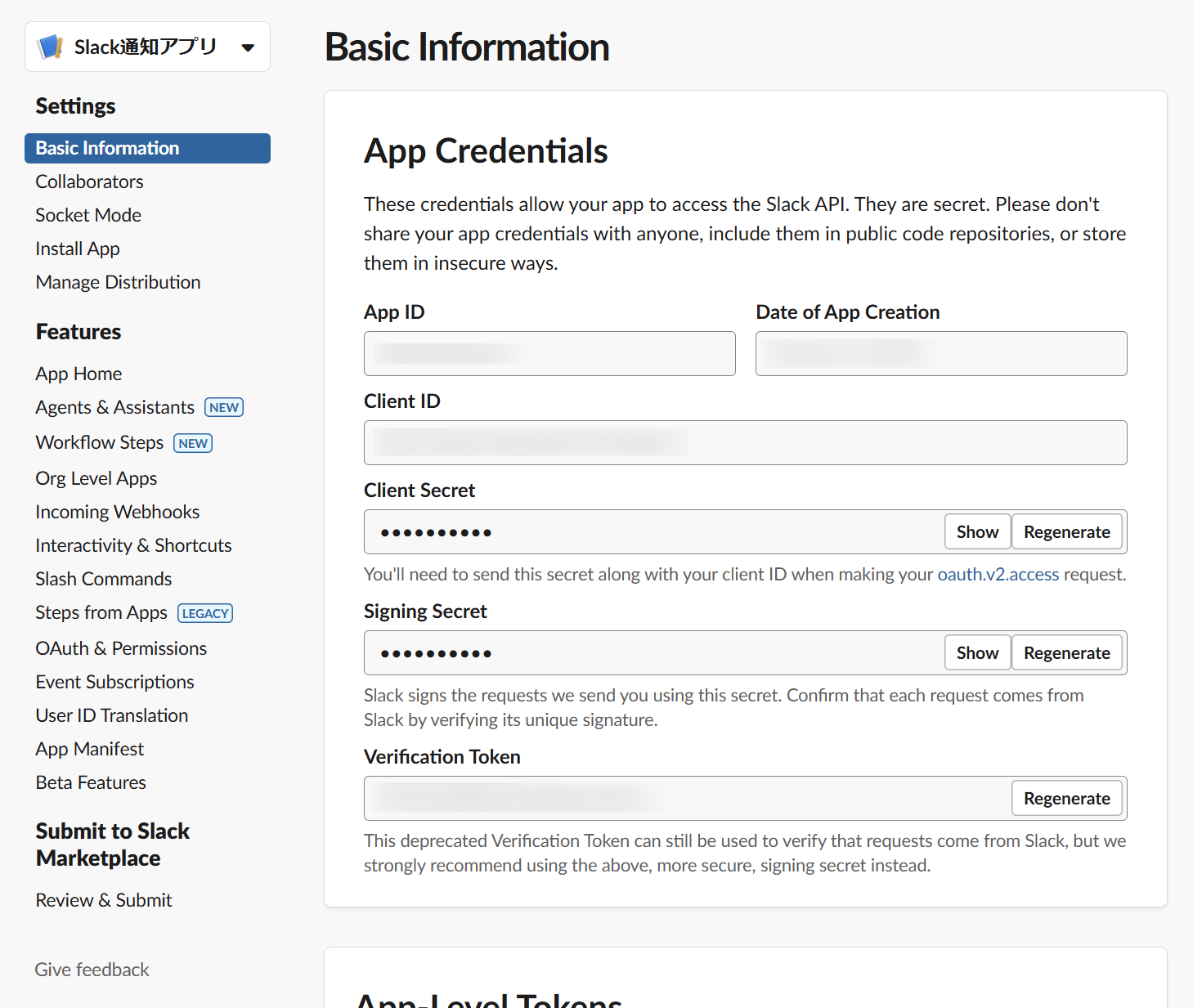
Task: Navigate to Manage Distribution
Action: pos(118,282)
